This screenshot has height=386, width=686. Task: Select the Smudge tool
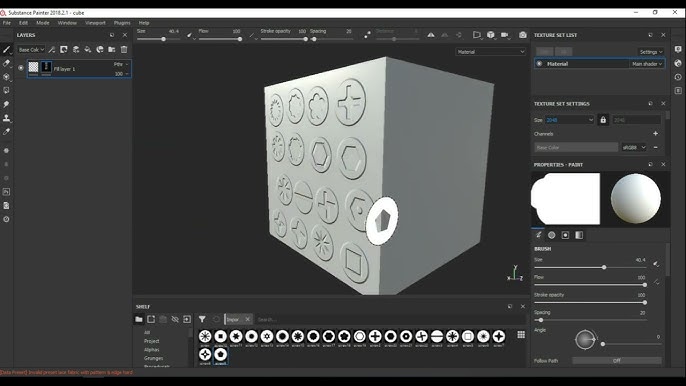pos(7,104)
